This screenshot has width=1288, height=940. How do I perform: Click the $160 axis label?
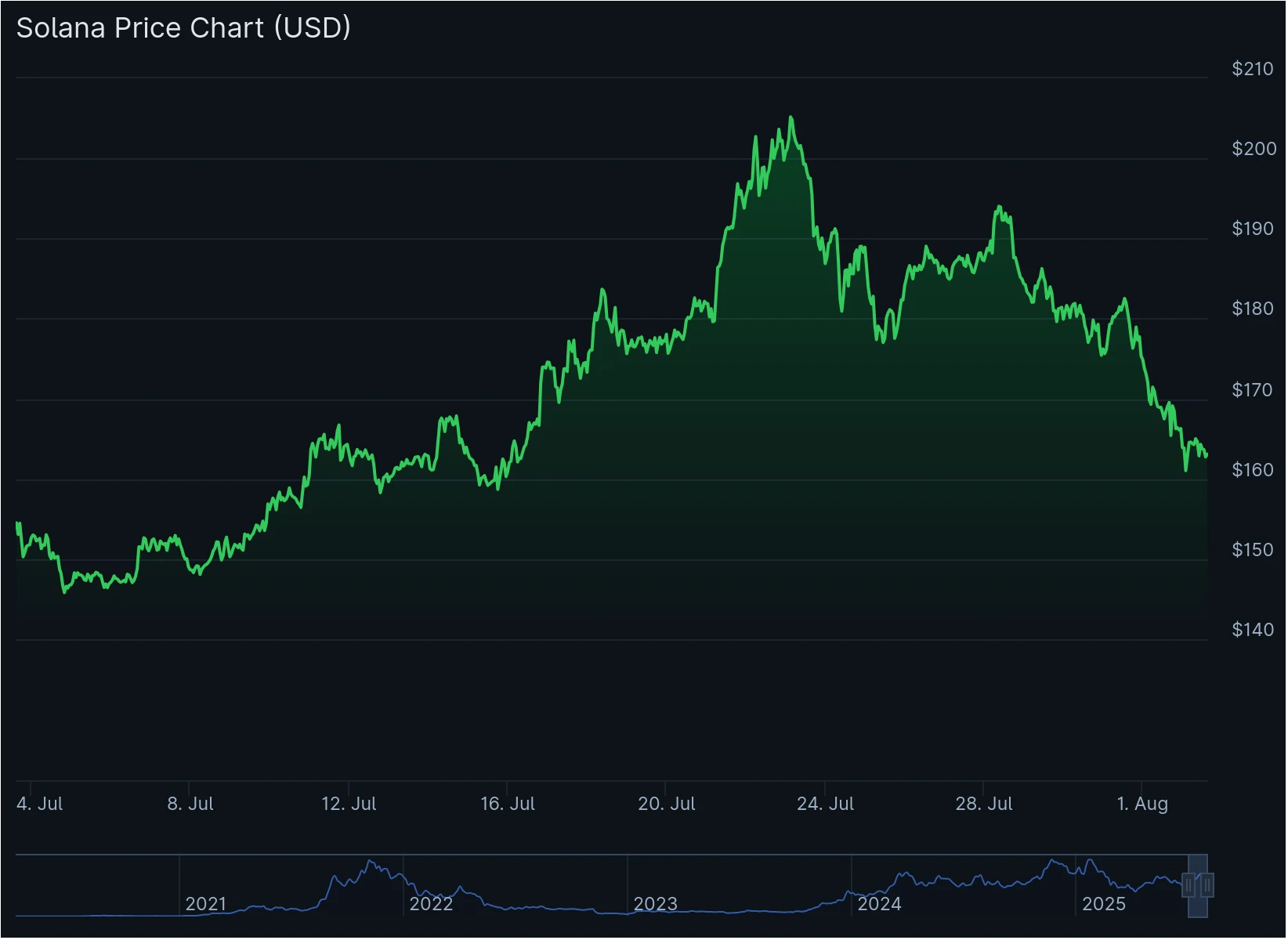pyautogui.click(x=1252, y=470)
